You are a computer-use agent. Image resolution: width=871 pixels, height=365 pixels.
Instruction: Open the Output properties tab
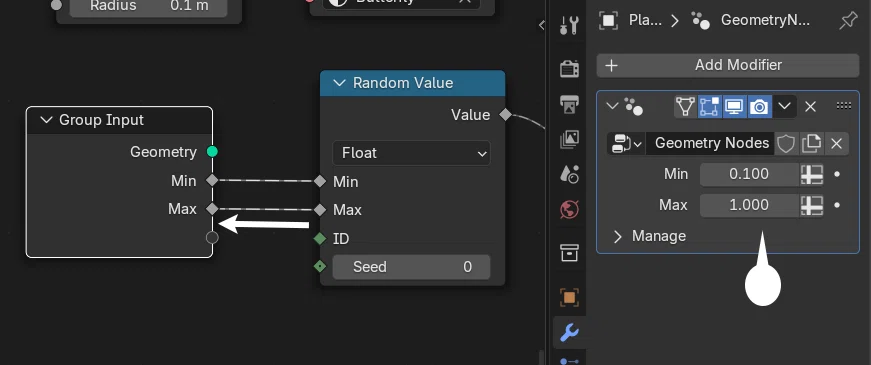(569, 104)
